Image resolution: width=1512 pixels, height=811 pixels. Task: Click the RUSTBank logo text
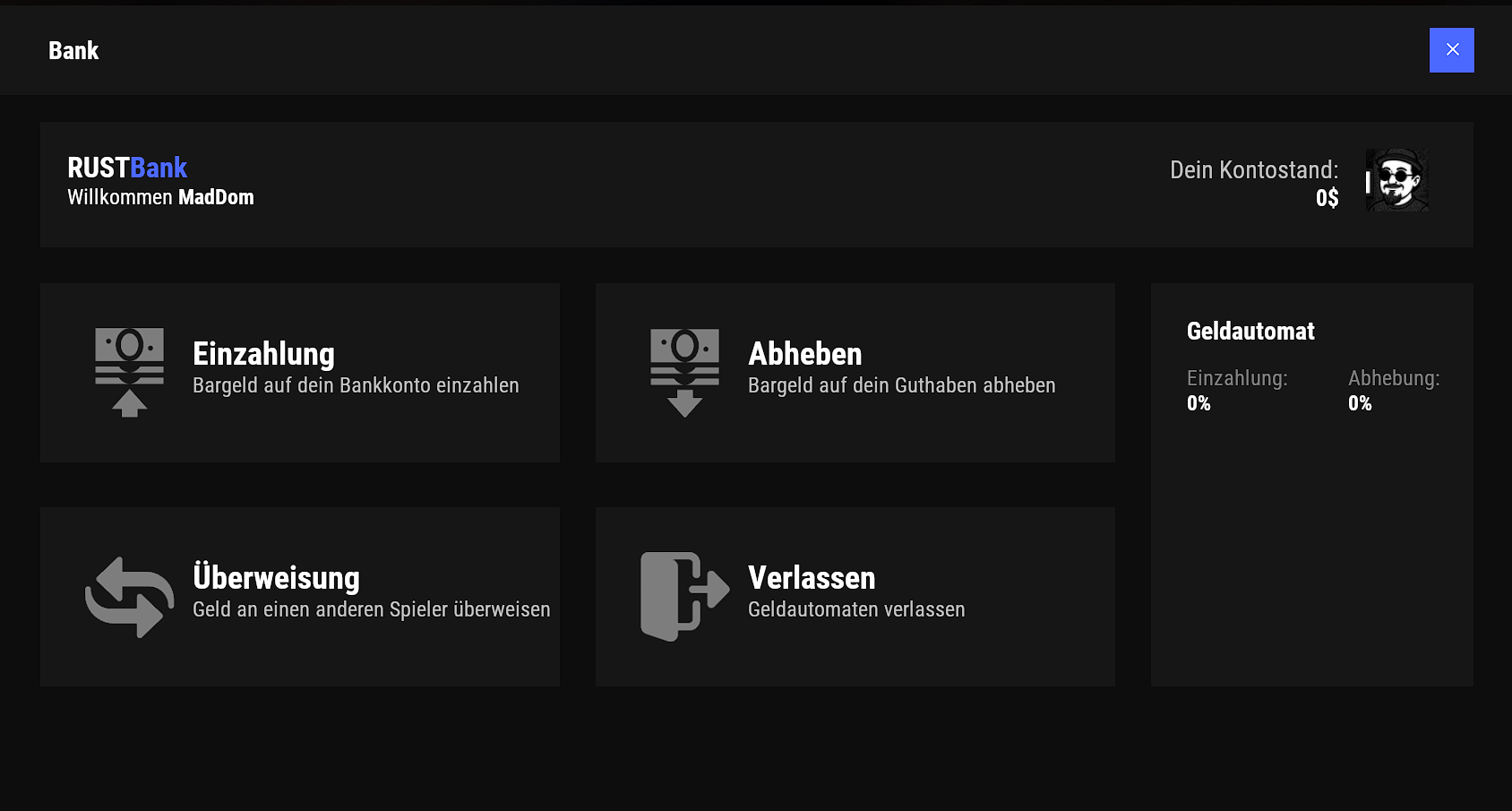coord(127,168)
